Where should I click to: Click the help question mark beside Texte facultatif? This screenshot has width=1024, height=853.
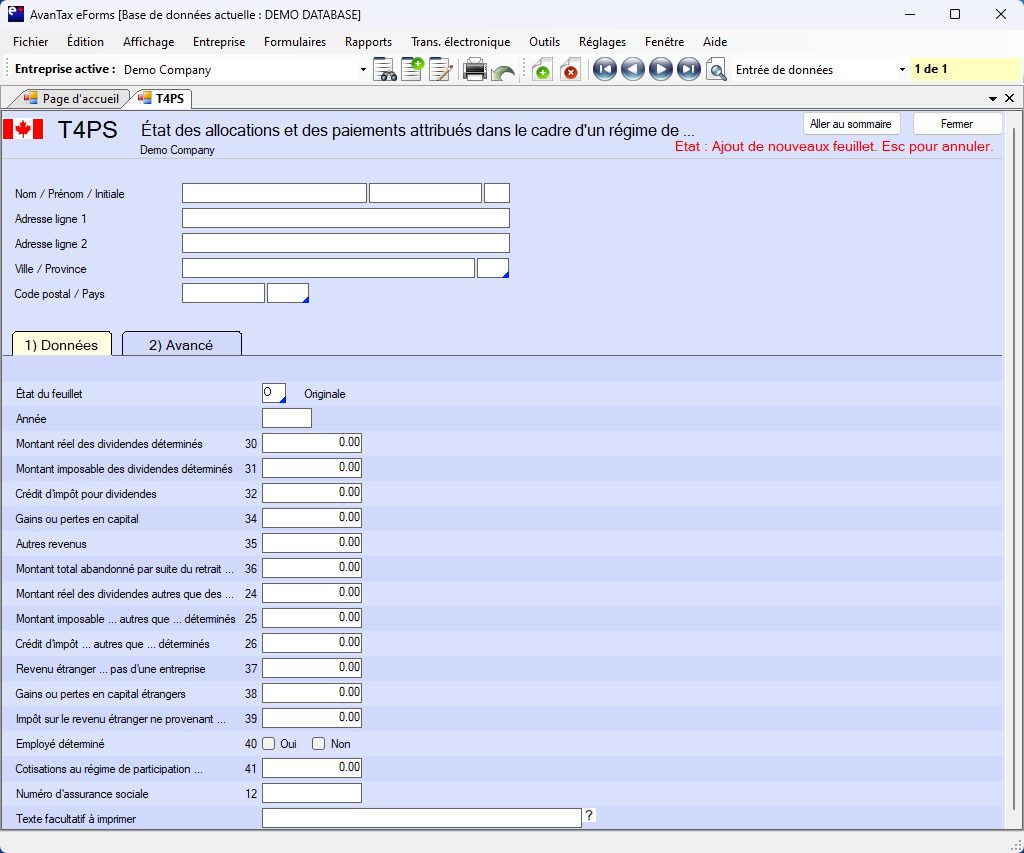589,816
